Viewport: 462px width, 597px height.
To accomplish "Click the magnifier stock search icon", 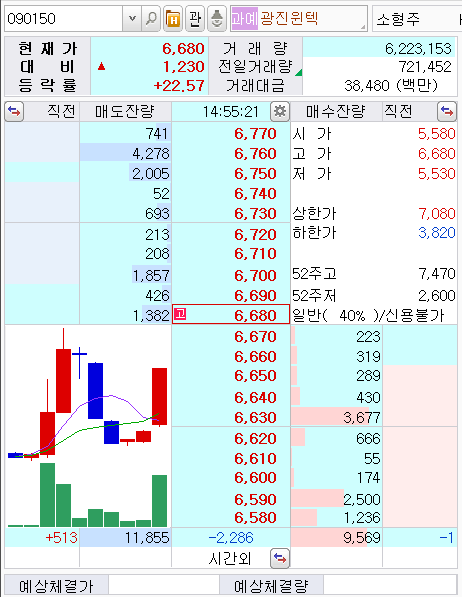I will [151, 18].
